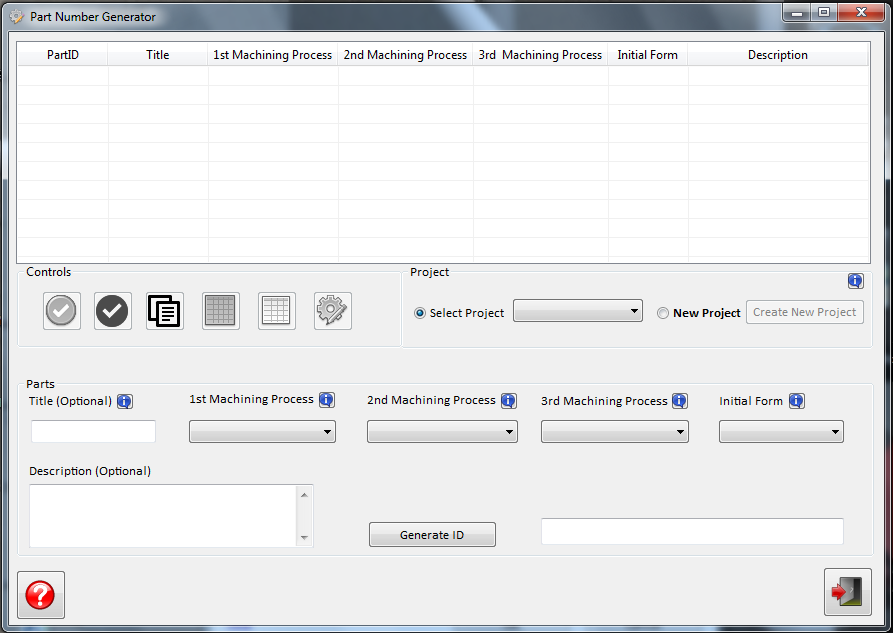This screenshot has height=633, width=893.
Task: Open the Initial Form dropdown
Action: (781, 431)
